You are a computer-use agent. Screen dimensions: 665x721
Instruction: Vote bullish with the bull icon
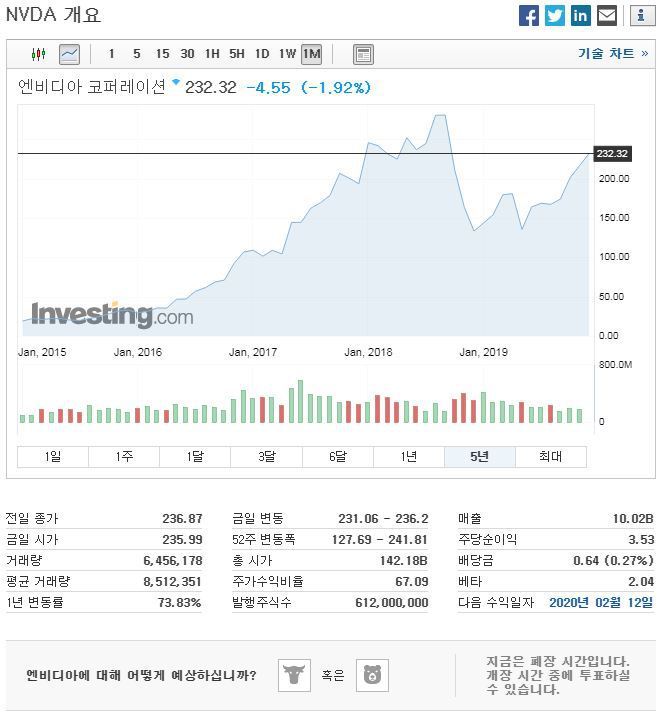click(x=294, y=675)
